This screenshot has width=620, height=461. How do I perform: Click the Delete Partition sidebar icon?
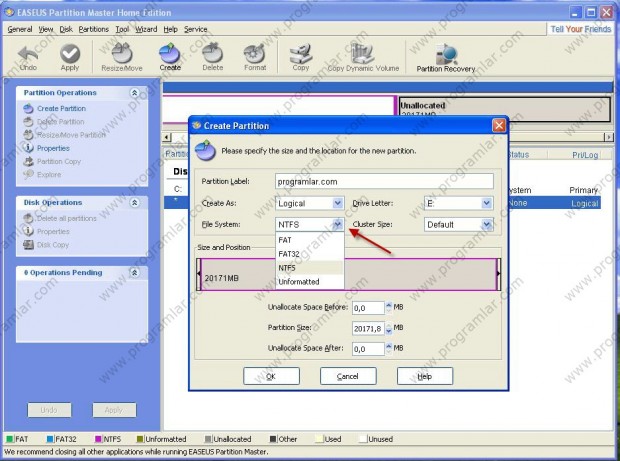click(x=28, y=122)
